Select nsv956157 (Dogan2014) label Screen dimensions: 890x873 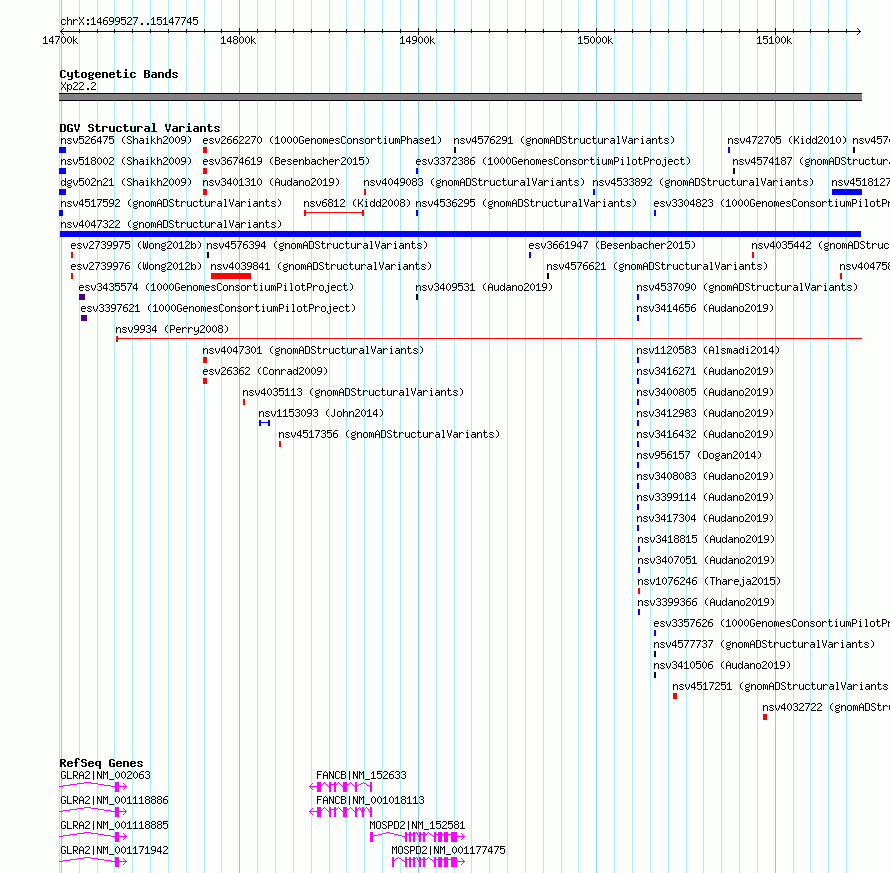click(x=699, y=455)
